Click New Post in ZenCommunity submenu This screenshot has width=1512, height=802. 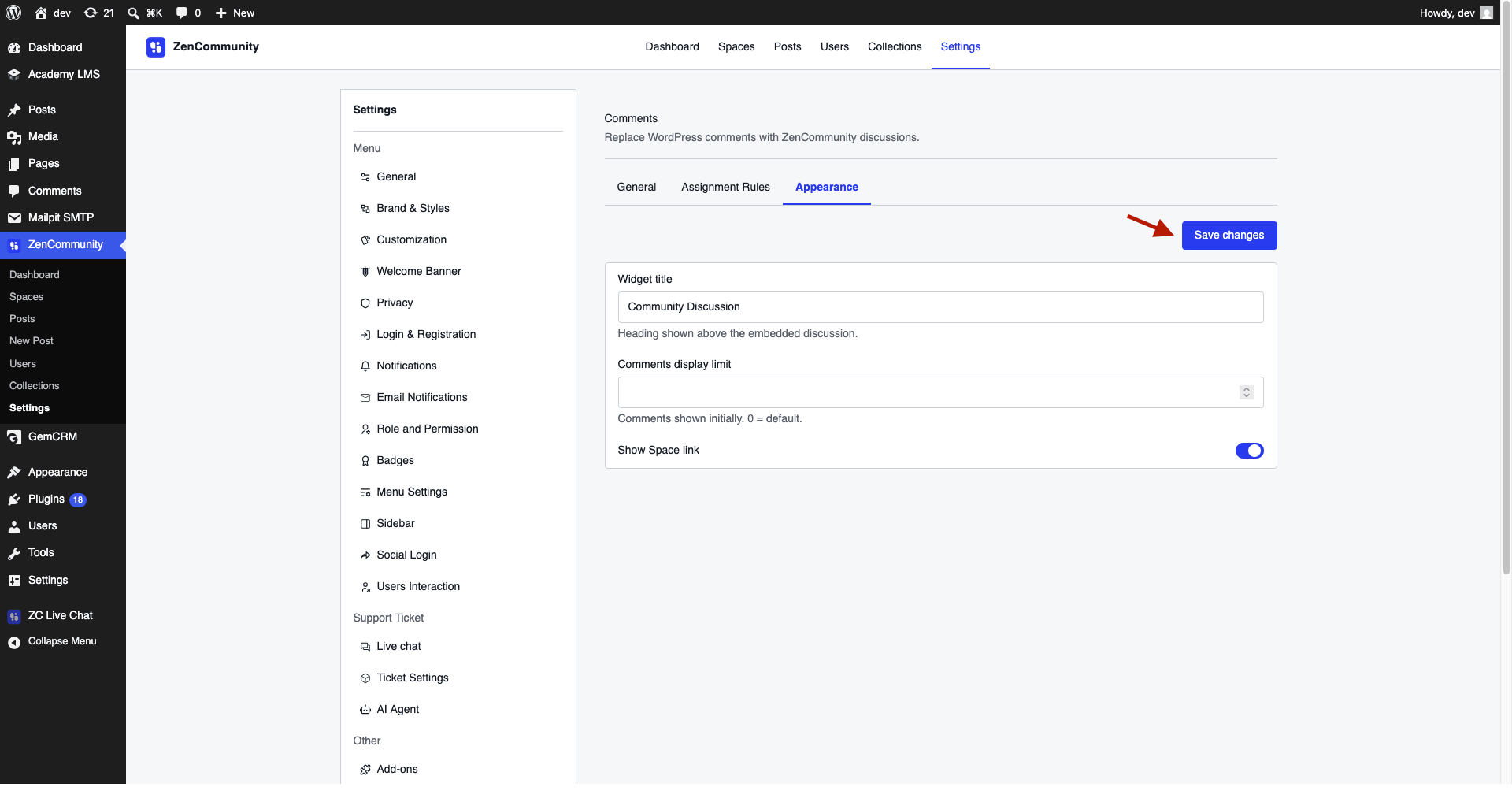(31, 341)
